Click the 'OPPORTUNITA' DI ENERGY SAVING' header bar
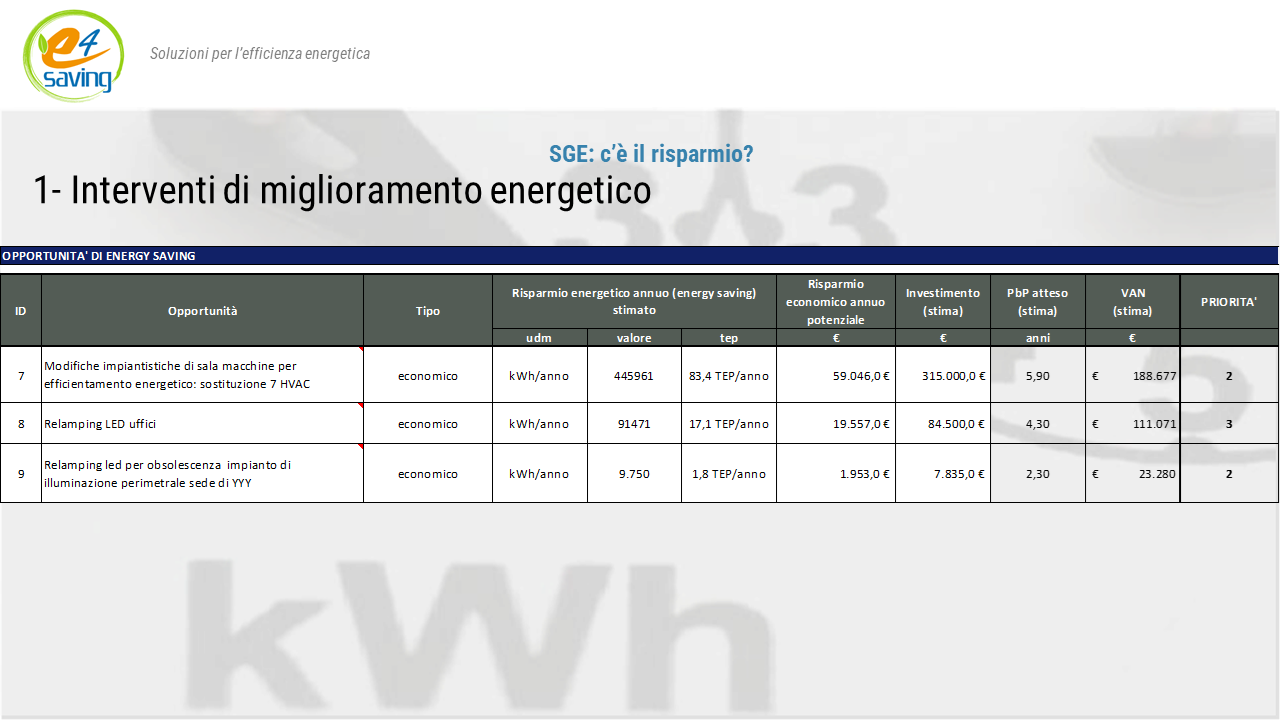The width and height of the screenshot is (1280, 720). 640,256
